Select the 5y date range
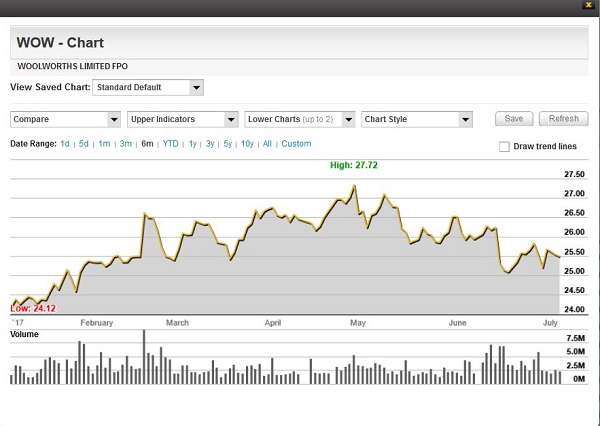This screenshot has height=426, width=600. click(227, 144)
